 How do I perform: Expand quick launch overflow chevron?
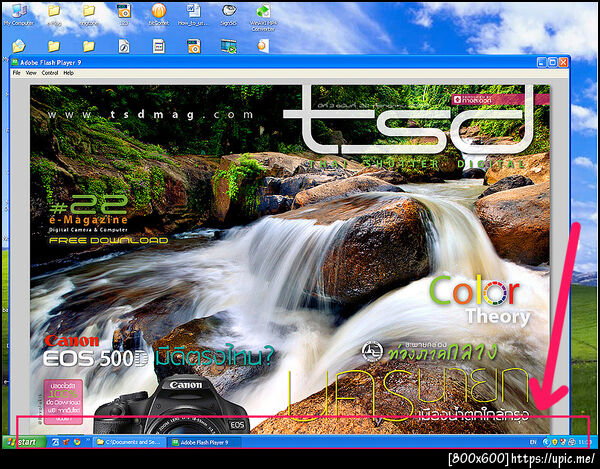tap(87, 440)
